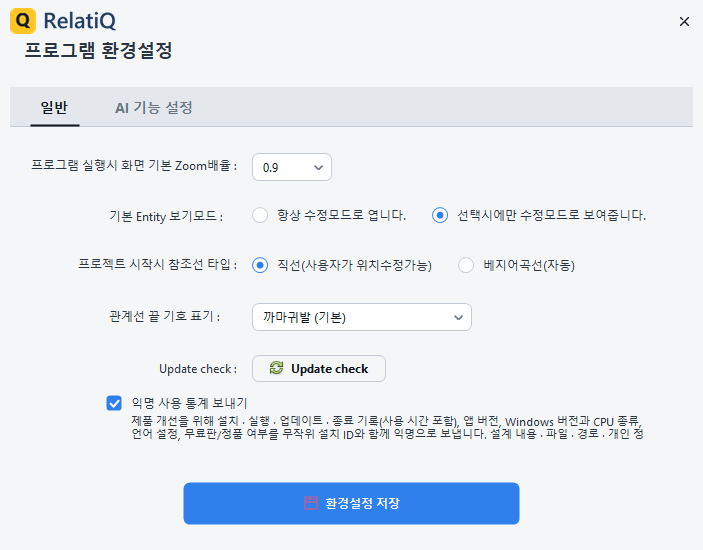Click the save disk icon on 환경설정 저장
Screen dimensions: 703x550
coord(311,503)
